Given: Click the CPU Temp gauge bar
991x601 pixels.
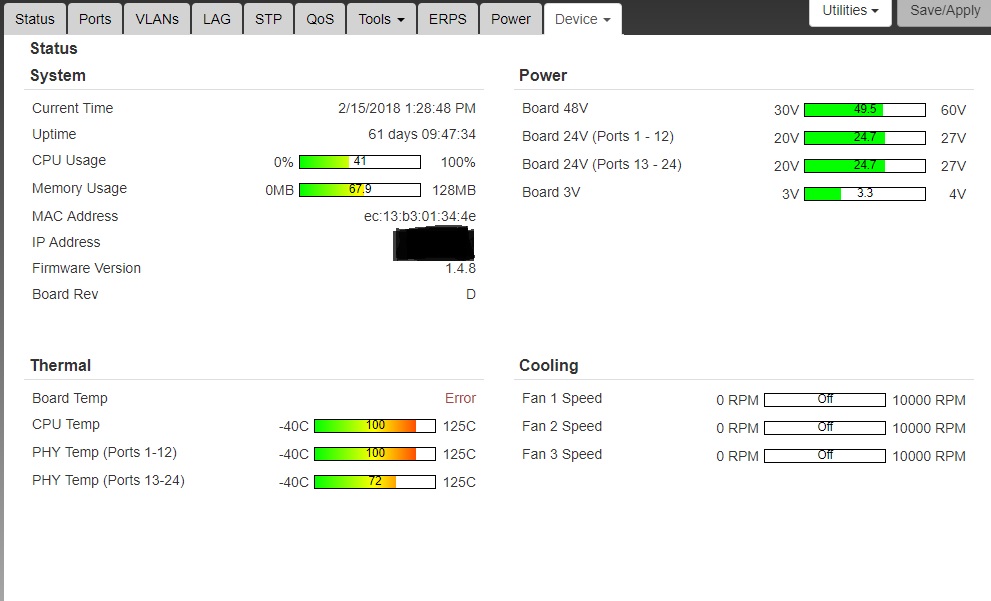Looking at the screenshot, I should point(375,426).
